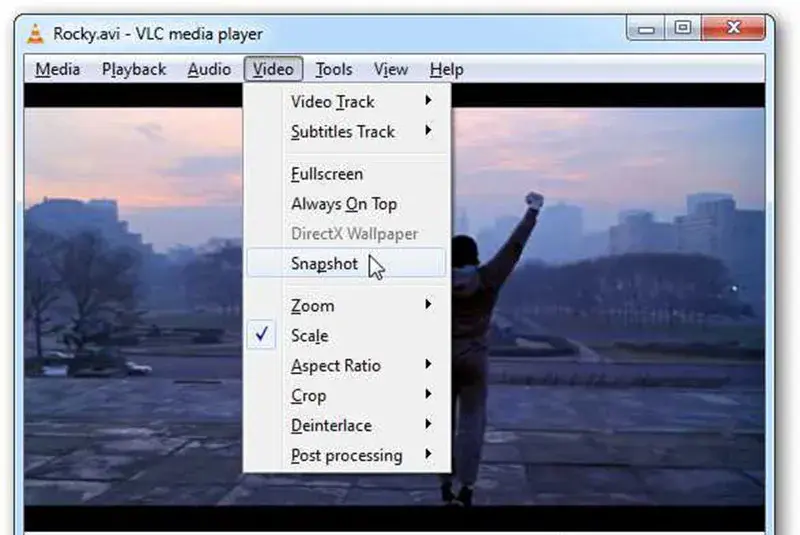Maximize the VLC media player window
800x535 pixels.
point(683,28)
